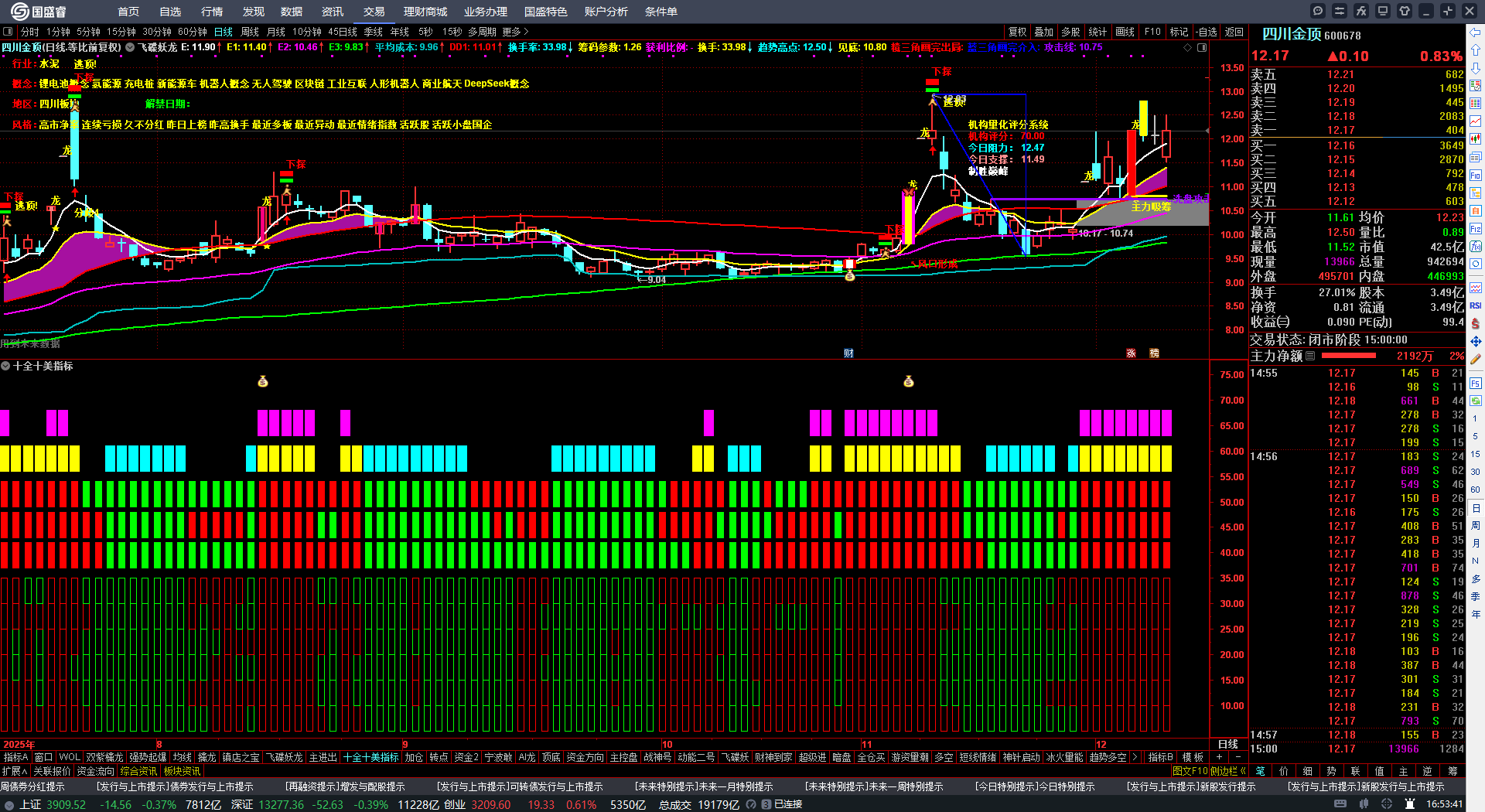Viewport: 1485px width, 812px height.
Task: Click the indicator tabs scroll-right arrow
Action: (x=1135, y=757)
